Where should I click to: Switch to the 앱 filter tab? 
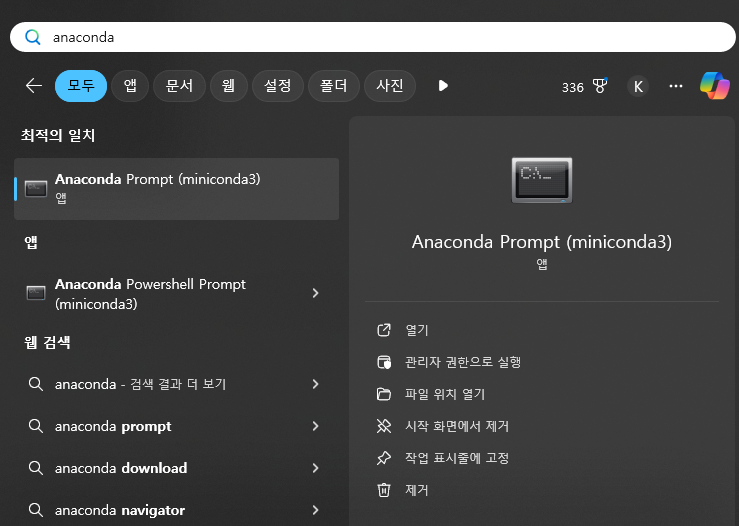(130, 86)
